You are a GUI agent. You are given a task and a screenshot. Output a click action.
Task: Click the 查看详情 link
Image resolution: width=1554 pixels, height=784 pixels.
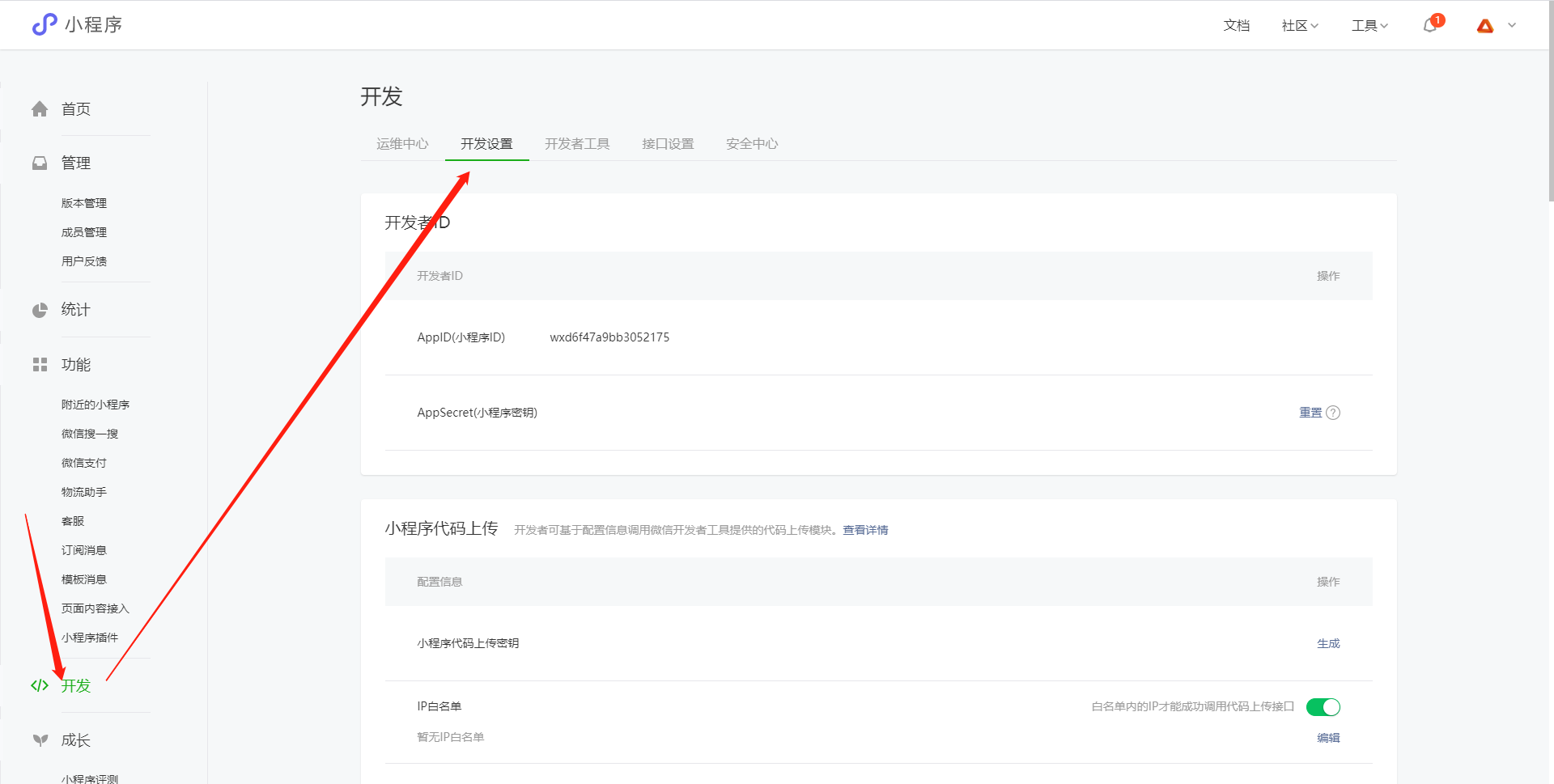coord(865,530)
